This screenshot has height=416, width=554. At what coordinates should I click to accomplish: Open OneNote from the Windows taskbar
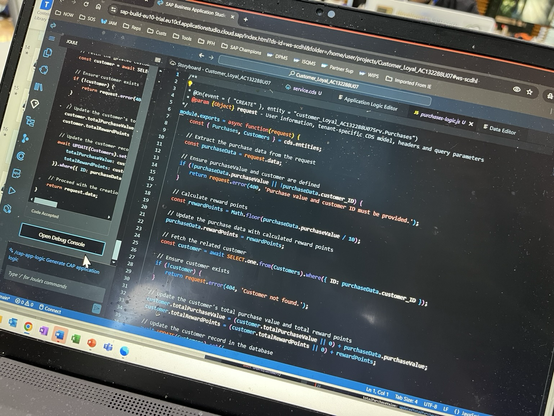(x=44, y=330)
